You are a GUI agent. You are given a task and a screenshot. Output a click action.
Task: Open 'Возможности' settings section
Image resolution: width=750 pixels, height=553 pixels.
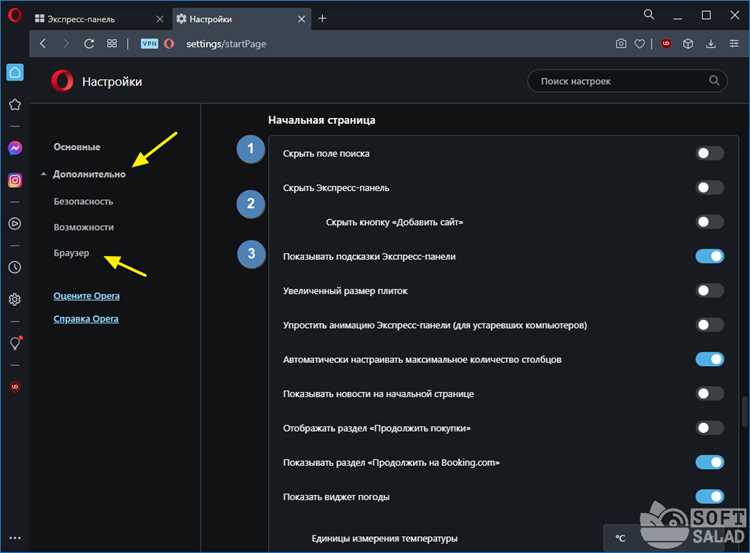tap(84, 227)
